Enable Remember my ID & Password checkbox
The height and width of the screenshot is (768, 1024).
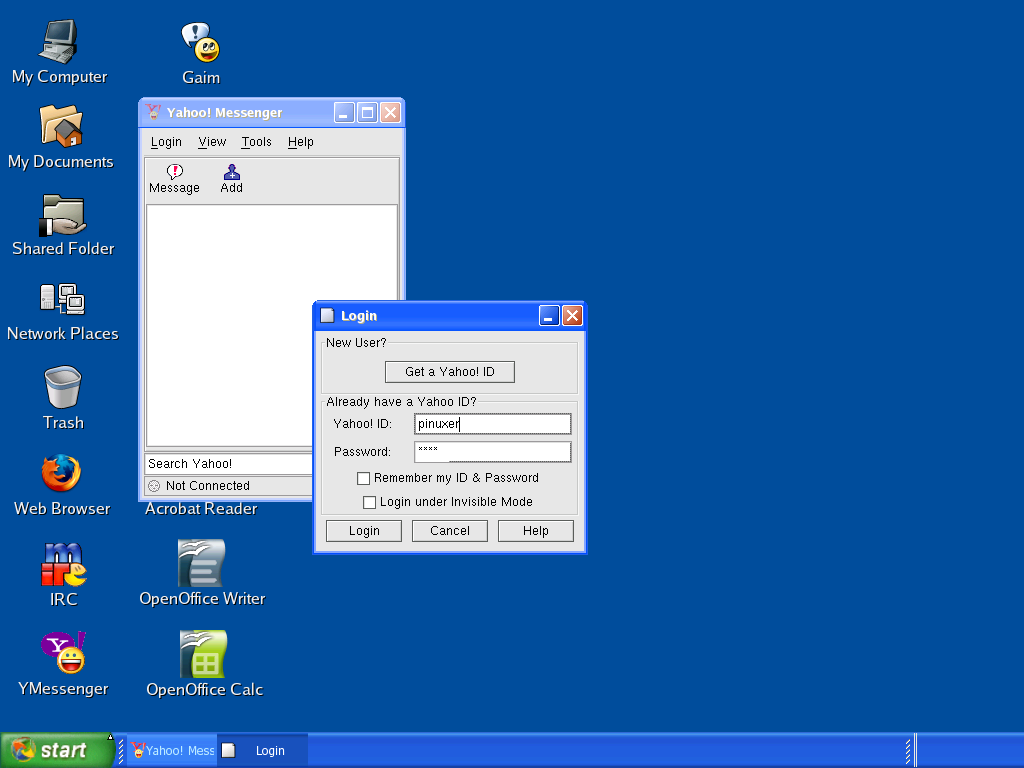pyautogui.click(x=364, y=479)
